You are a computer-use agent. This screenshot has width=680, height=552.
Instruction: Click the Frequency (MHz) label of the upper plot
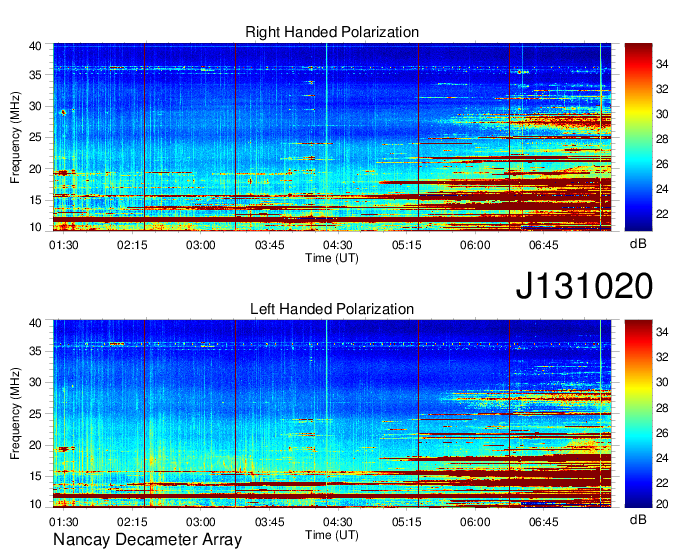click(15, 137)
